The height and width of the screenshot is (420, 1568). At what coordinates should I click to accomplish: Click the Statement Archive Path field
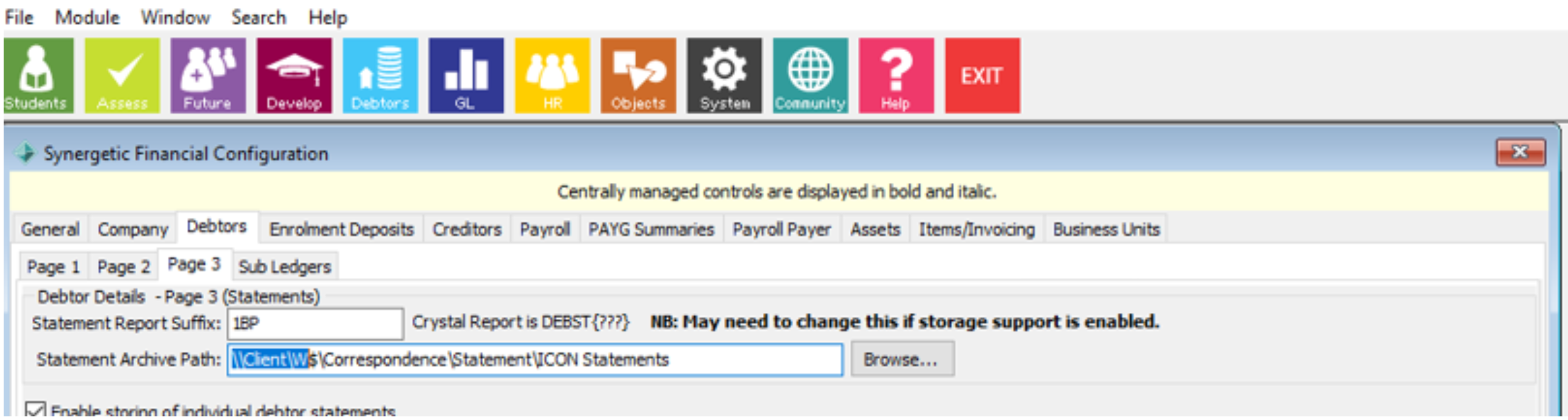(x=535, y=359)
